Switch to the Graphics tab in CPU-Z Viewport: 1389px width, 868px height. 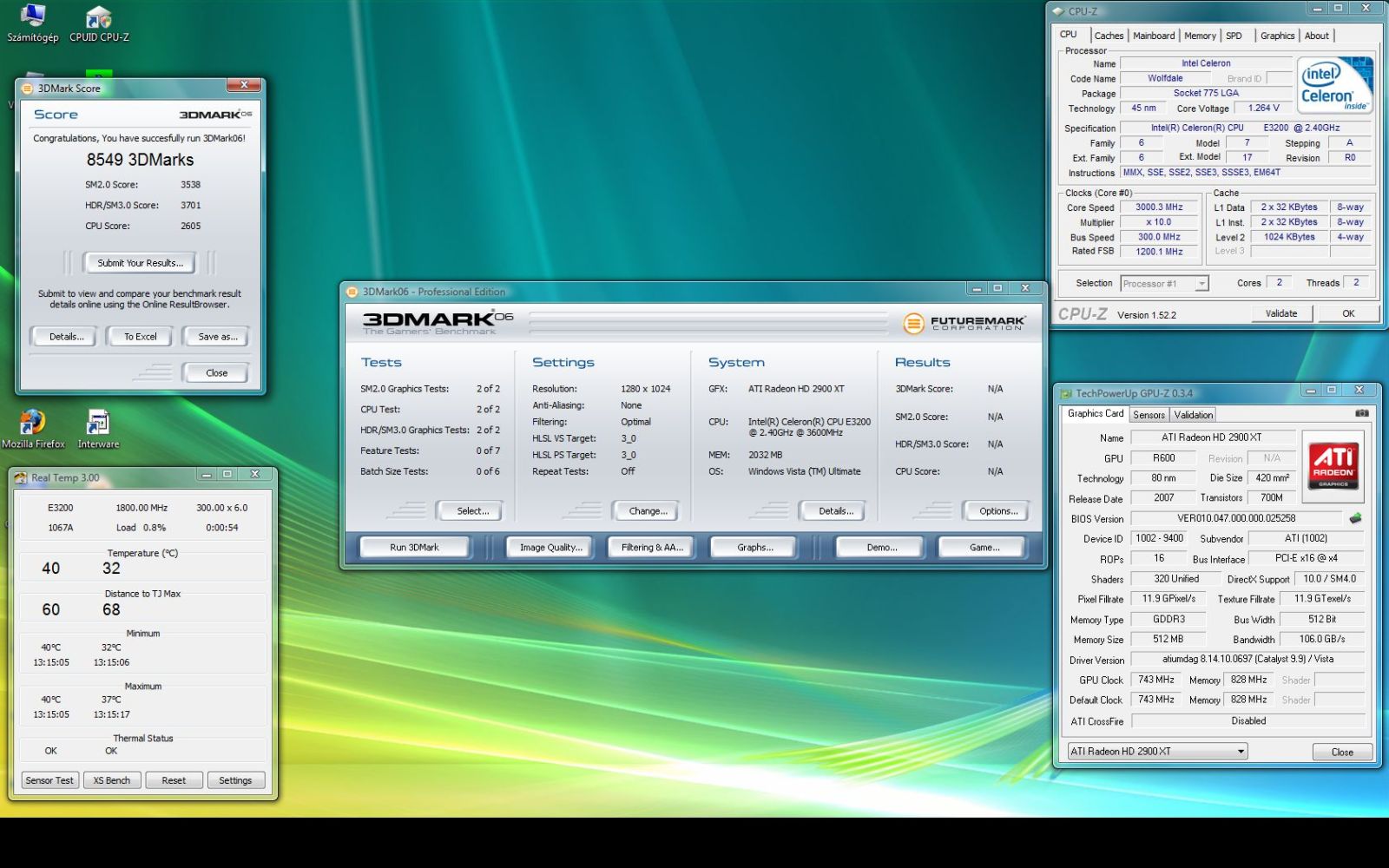click(1277, 36)
